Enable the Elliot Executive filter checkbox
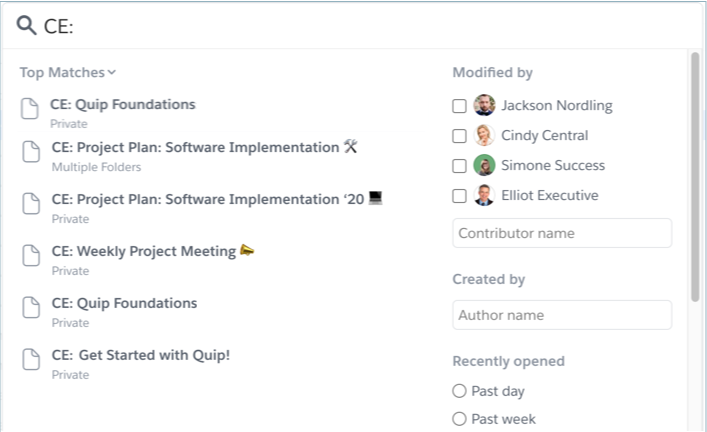Screen dimensions: 707x432 [459, 196]
